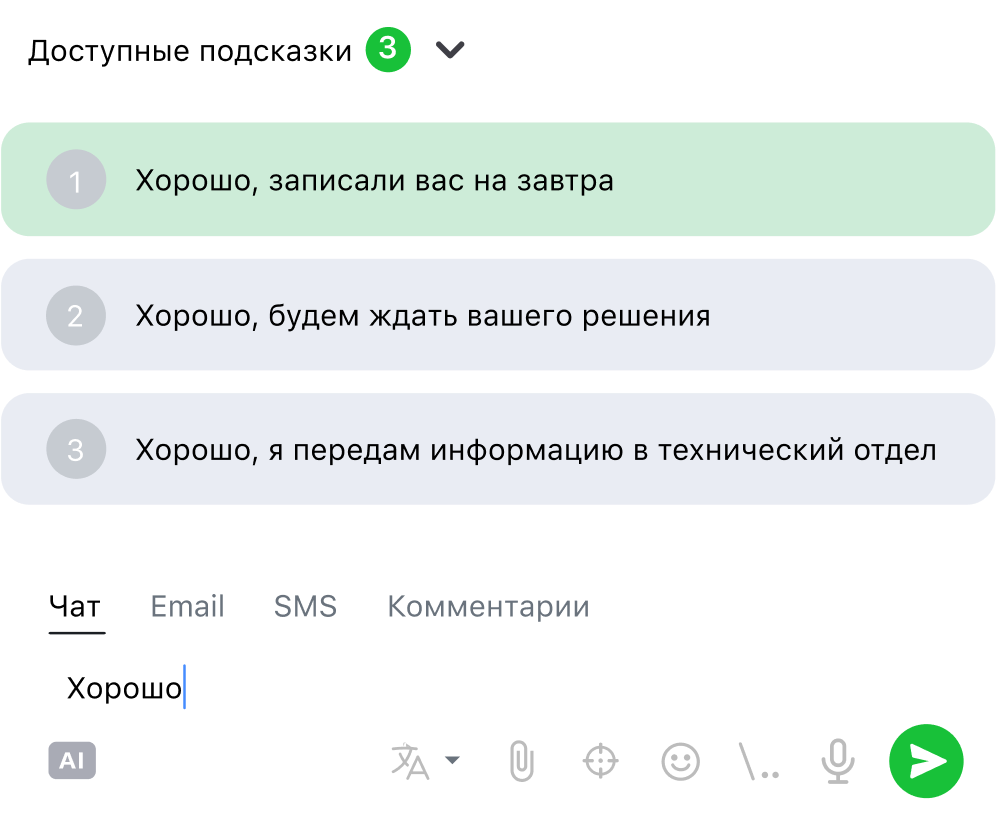The width and height of the screenshot is (996, 836).
Task: Click the Доступные подсказки header label
Action: (x=190, y=51)
